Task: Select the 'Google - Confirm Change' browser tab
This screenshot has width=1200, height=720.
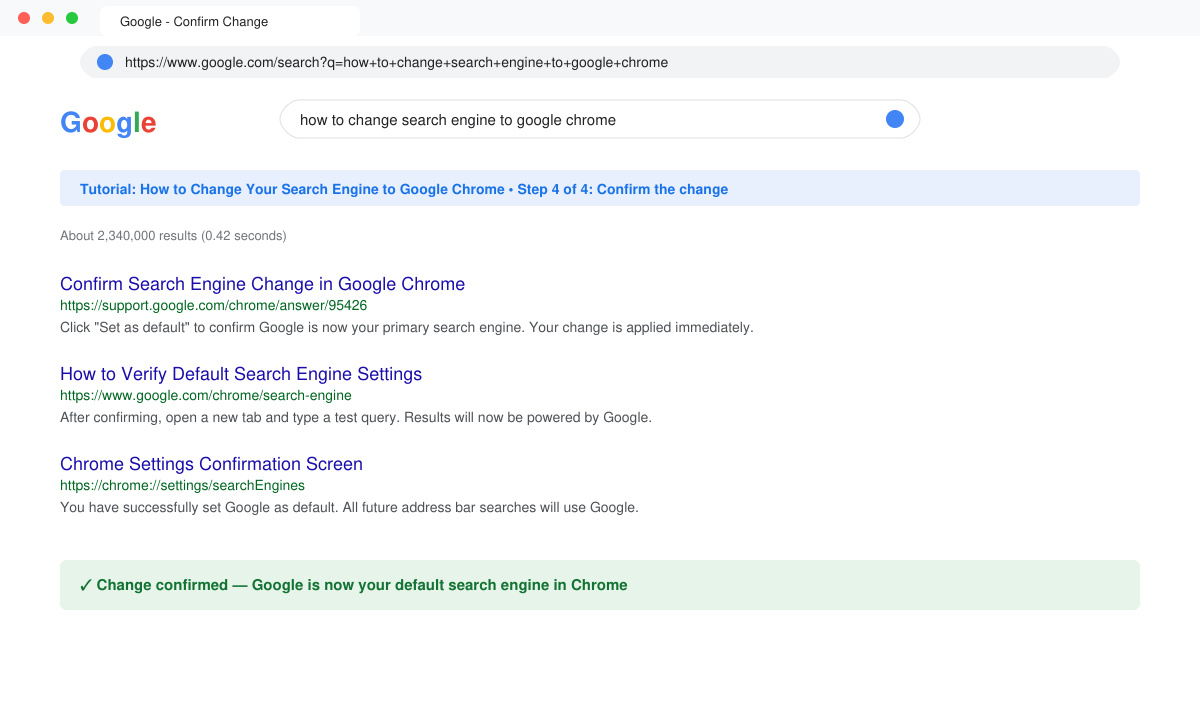Action: (230, 21)
